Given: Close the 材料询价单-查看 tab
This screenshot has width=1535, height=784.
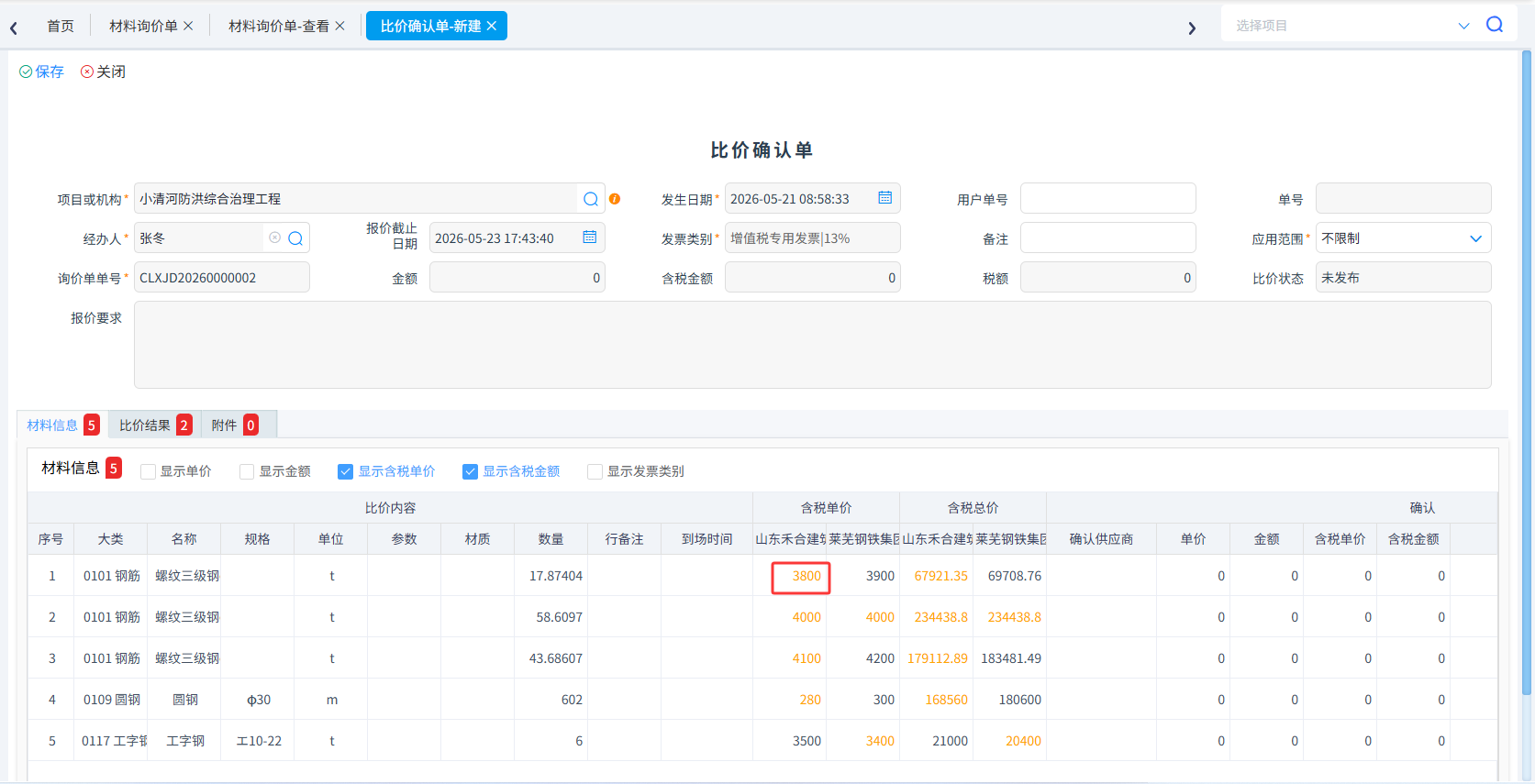Looking at the screenshot, I should tap(339, 26).
